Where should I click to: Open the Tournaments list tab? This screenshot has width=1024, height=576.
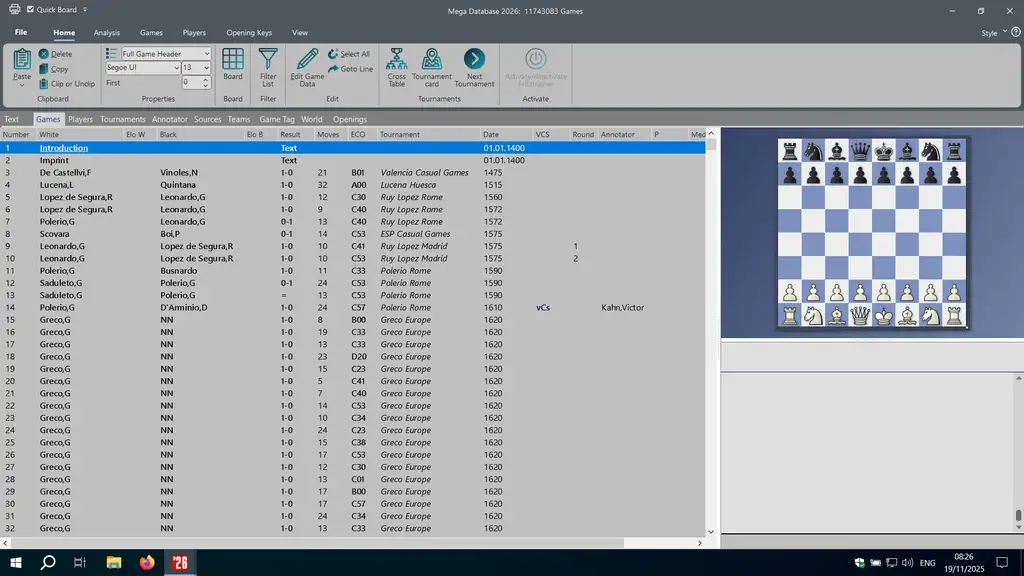pos(122,119)
